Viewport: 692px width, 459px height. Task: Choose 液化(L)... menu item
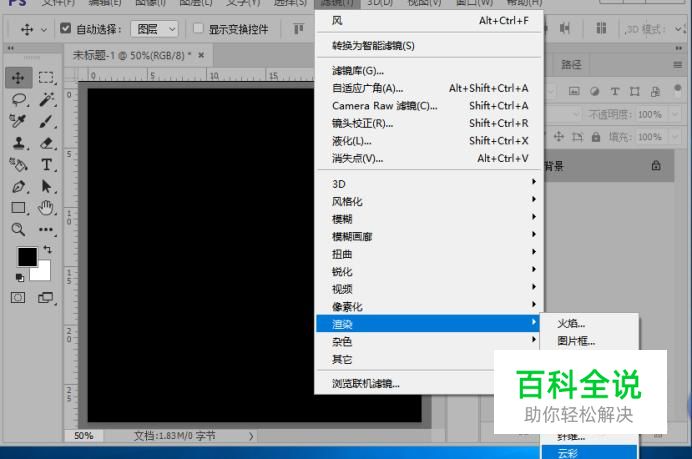(x=429, y=141)
